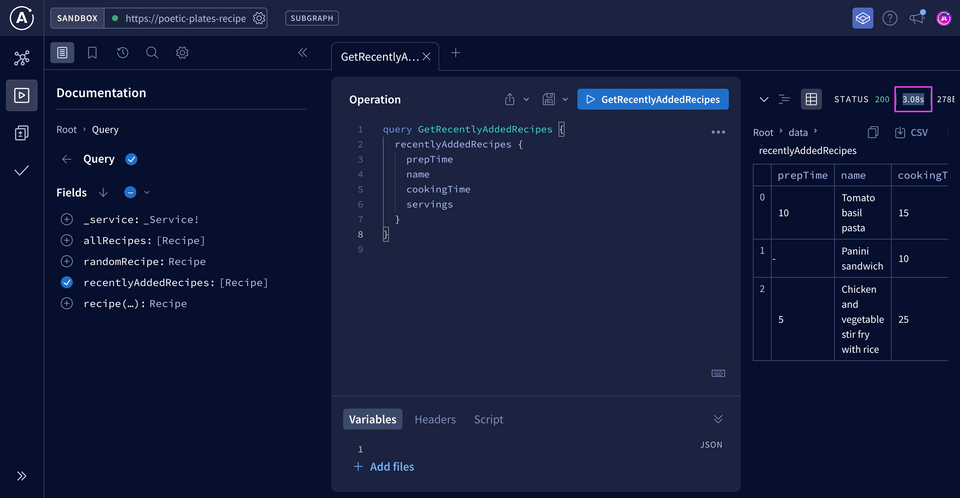This screenshot has width=960, height=498.
Task: Open the help question mark icon
Action: click(890, 18)
